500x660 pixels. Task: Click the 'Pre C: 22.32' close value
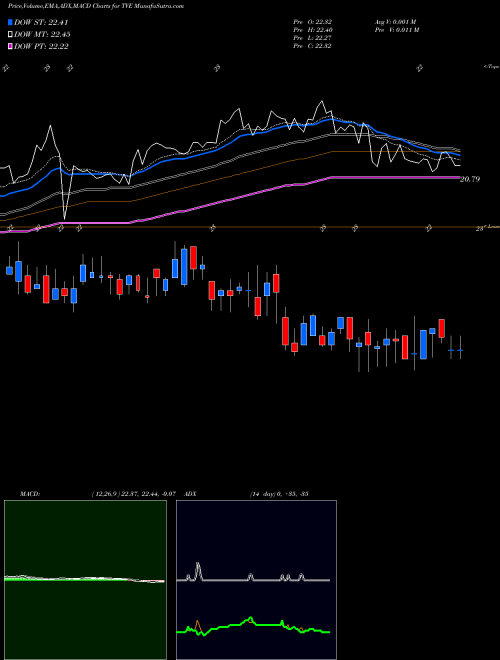tap(312, 46)
